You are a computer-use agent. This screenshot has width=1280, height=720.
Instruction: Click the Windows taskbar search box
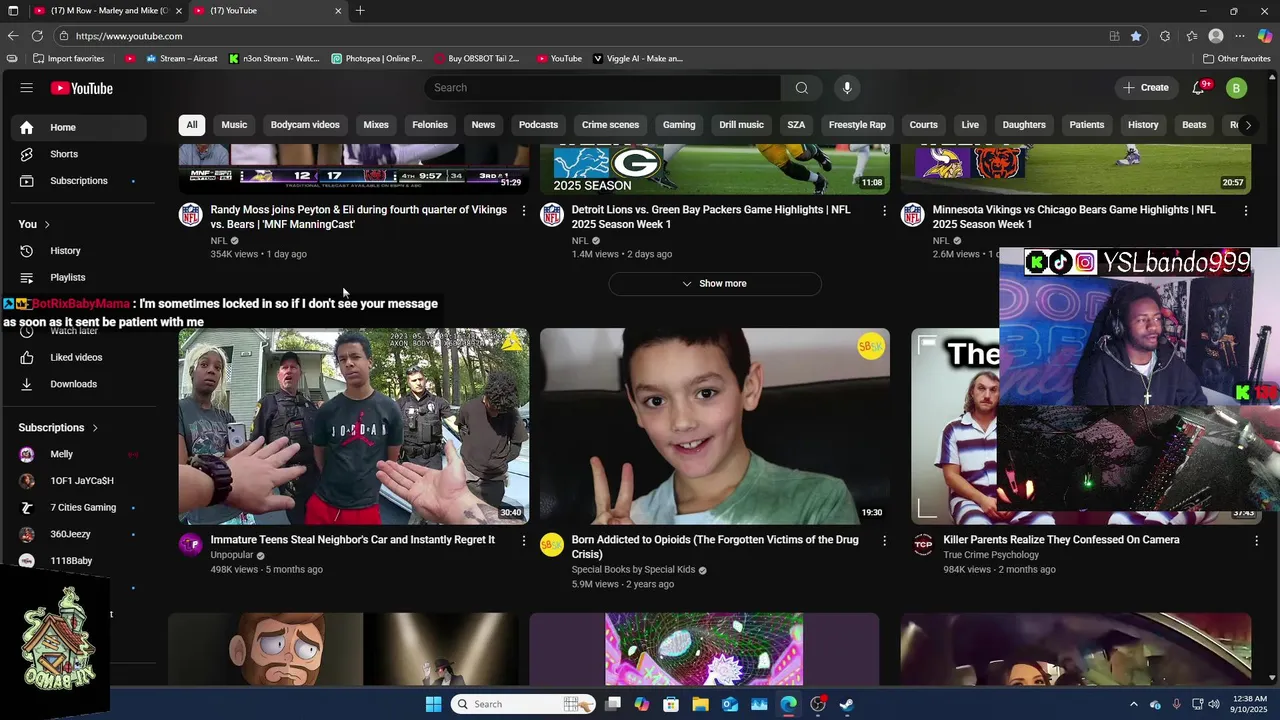[523, 704]
